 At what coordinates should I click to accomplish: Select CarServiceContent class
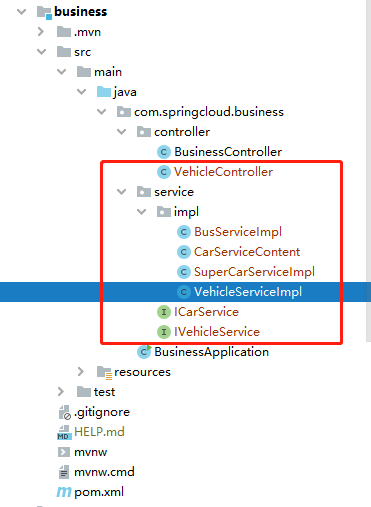tap(247, 252)
